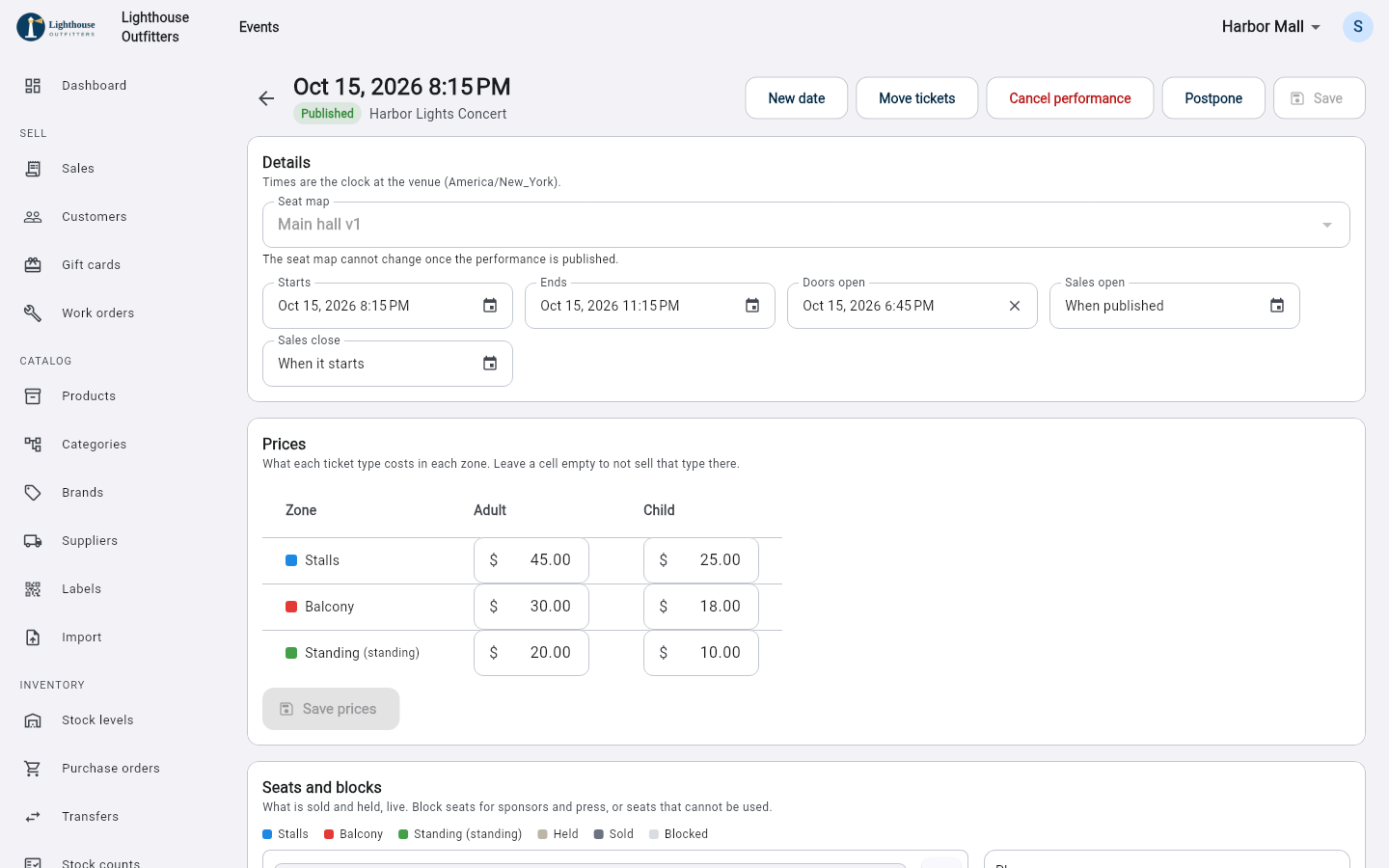Open Labels QR icon
1389x868 pixels.
33,589
